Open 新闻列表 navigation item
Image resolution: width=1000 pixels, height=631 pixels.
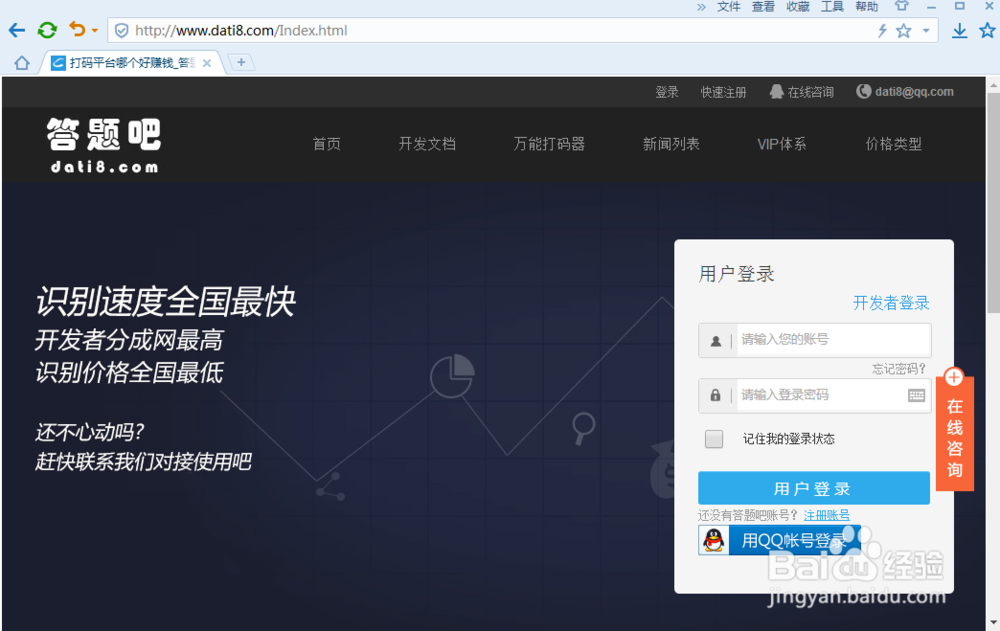pyautogui.click(x=671, y=144)
